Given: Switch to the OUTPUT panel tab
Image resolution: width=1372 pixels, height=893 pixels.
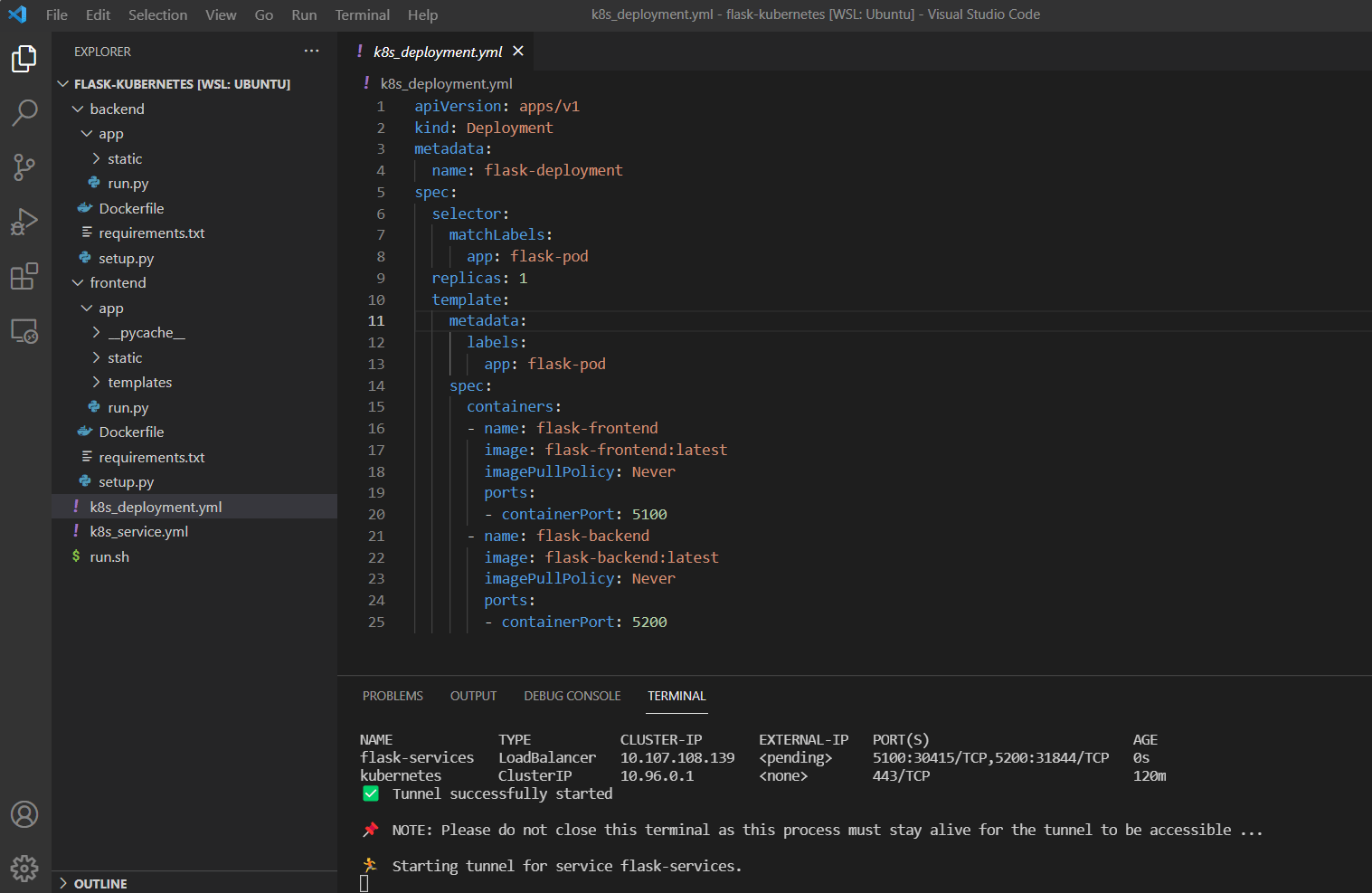Looking at the screenshot, I should tap(473, 696).
